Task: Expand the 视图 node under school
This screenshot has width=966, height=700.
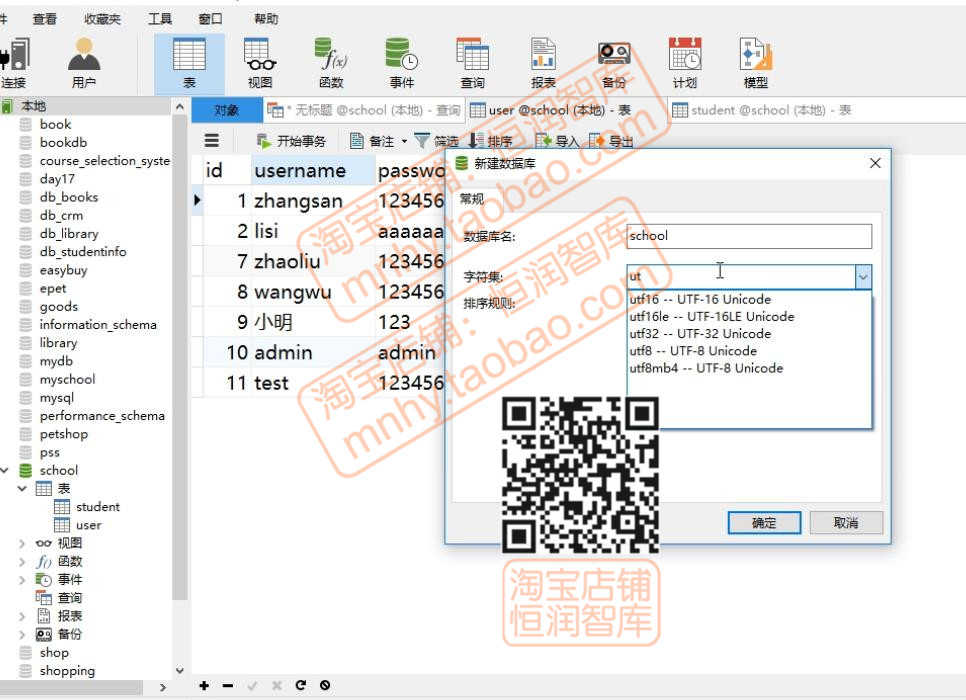Action: (23, 543)
